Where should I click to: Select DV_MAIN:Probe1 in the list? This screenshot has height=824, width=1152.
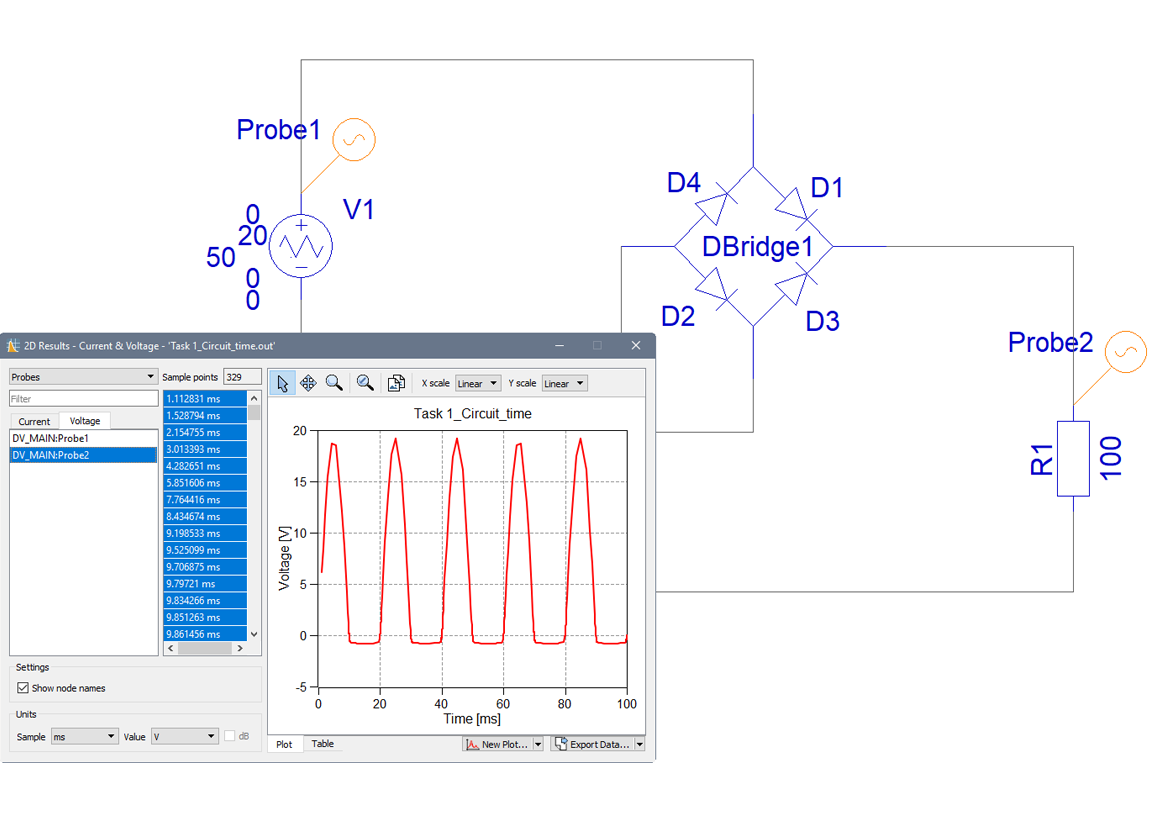tap(51, 438)
